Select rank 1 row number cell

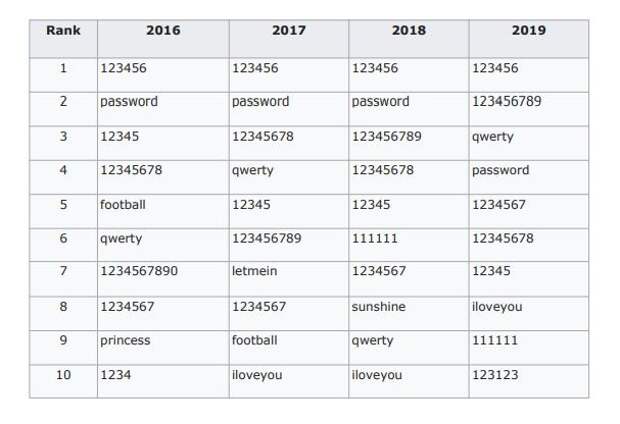tap(63, 75)
